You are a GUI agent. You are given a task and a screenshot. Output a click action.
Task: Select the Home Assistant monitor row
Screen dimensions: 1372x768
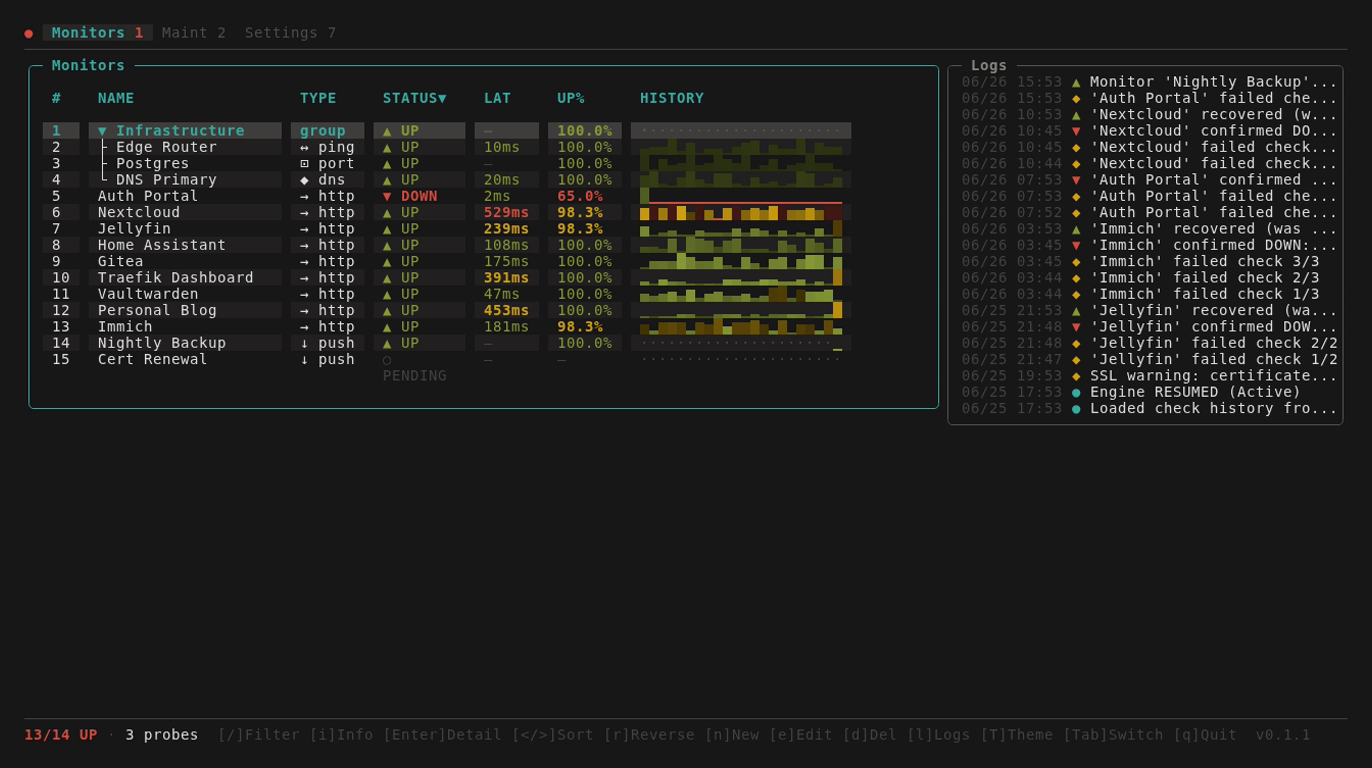[447, 245]
